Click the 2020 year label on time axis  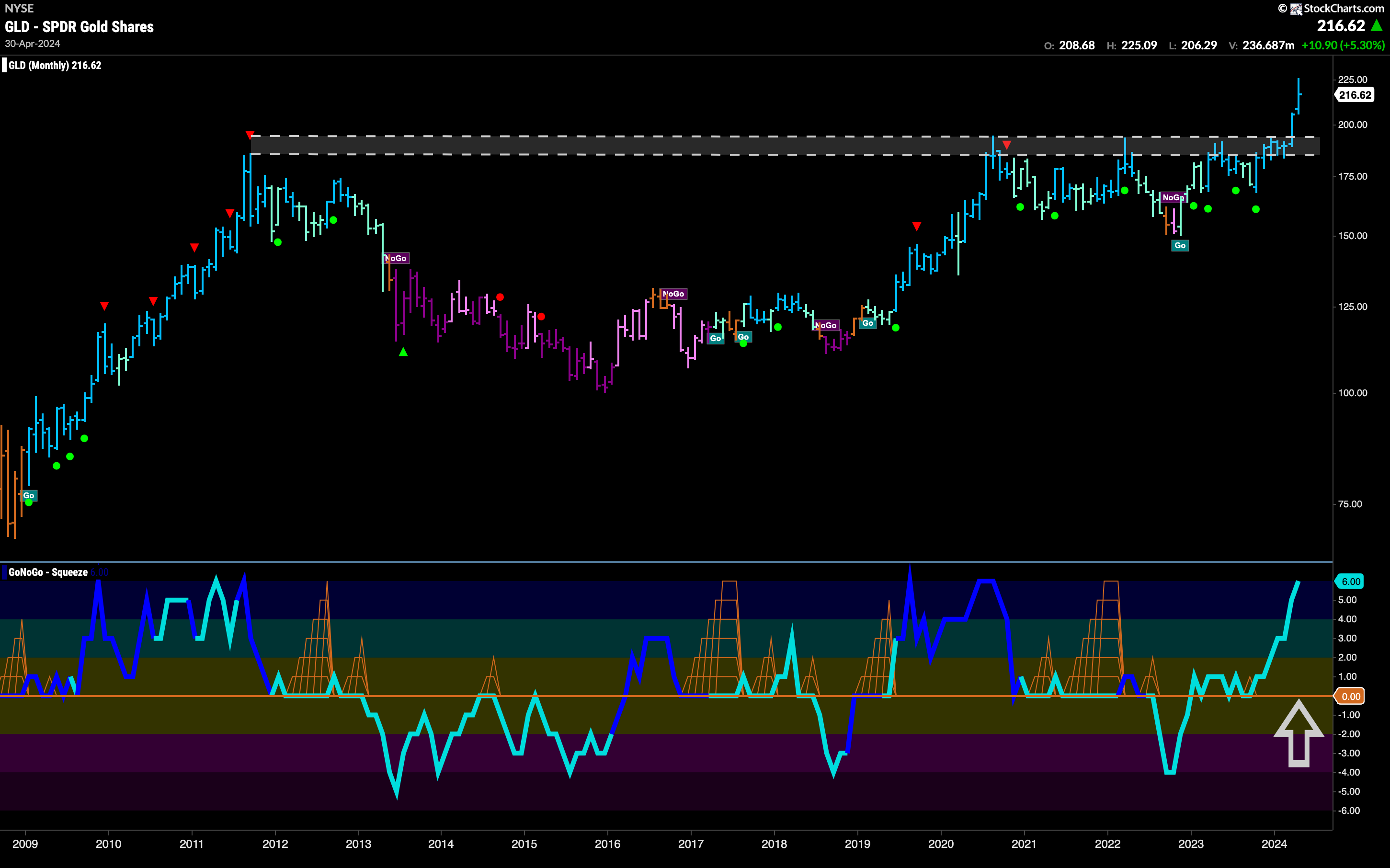pyautogui.click(x=941, y=844)
